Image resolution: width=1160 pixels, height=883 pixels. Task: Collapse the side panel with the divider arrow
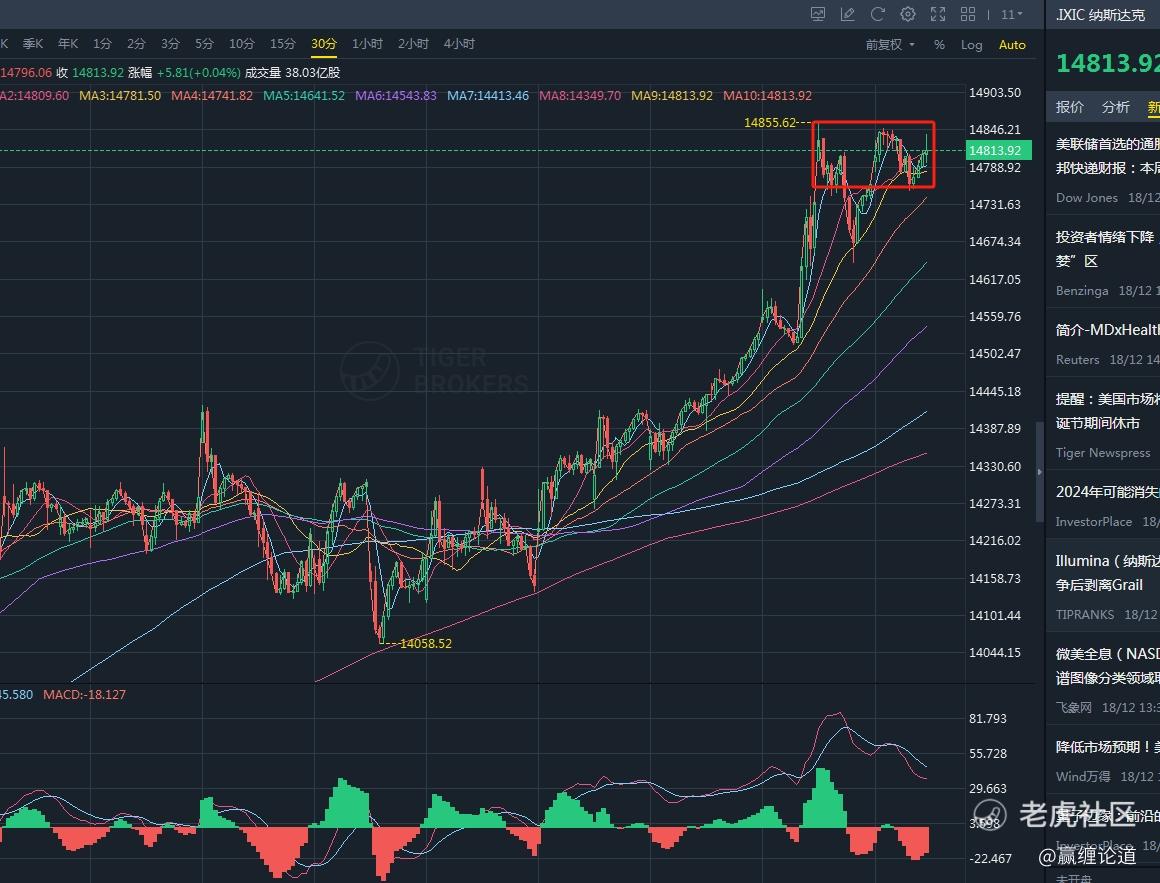[x=1039, y=472]
